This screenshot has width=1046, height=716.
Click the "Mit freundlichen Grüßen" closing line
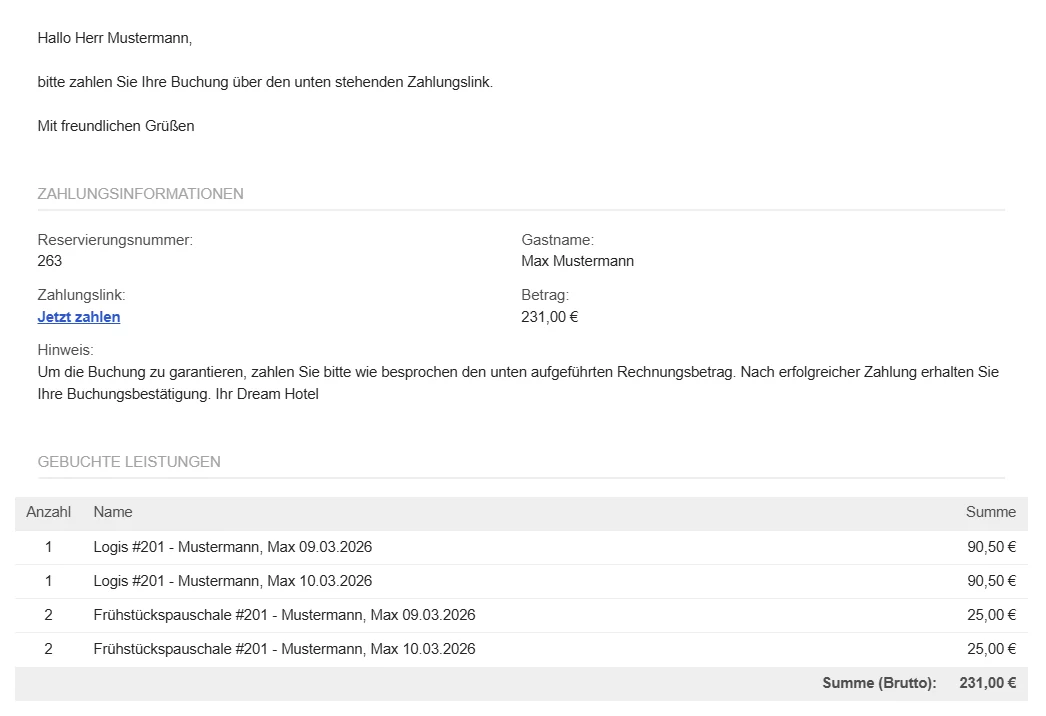pyautogui.click(x=116, y=126)
